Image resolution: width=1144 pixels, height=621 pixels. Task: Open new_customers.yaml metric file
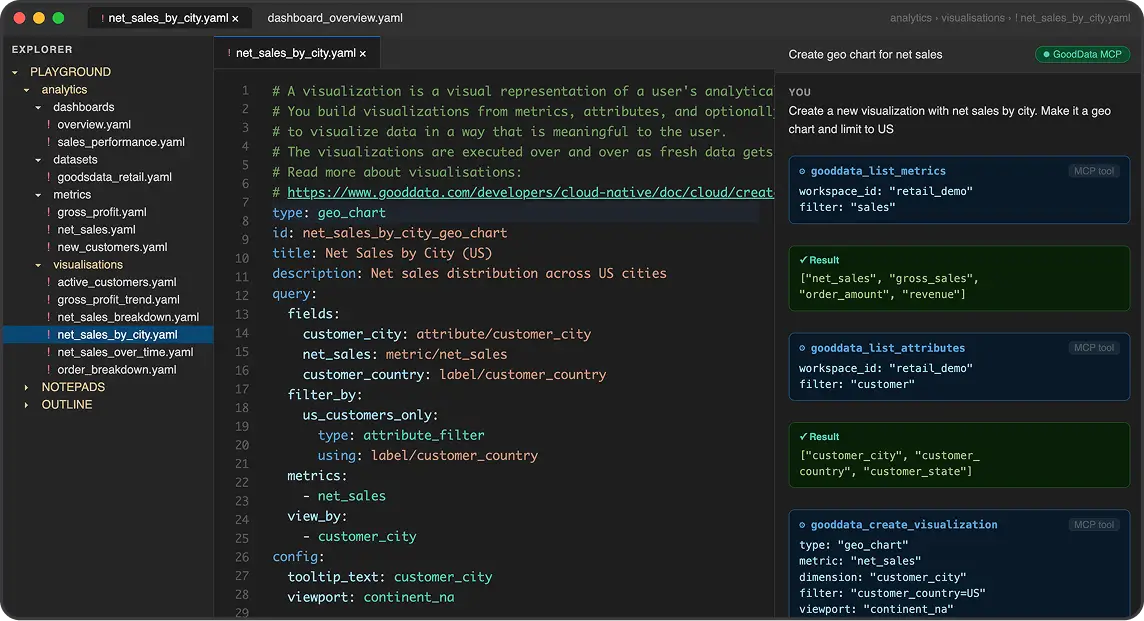112,247
